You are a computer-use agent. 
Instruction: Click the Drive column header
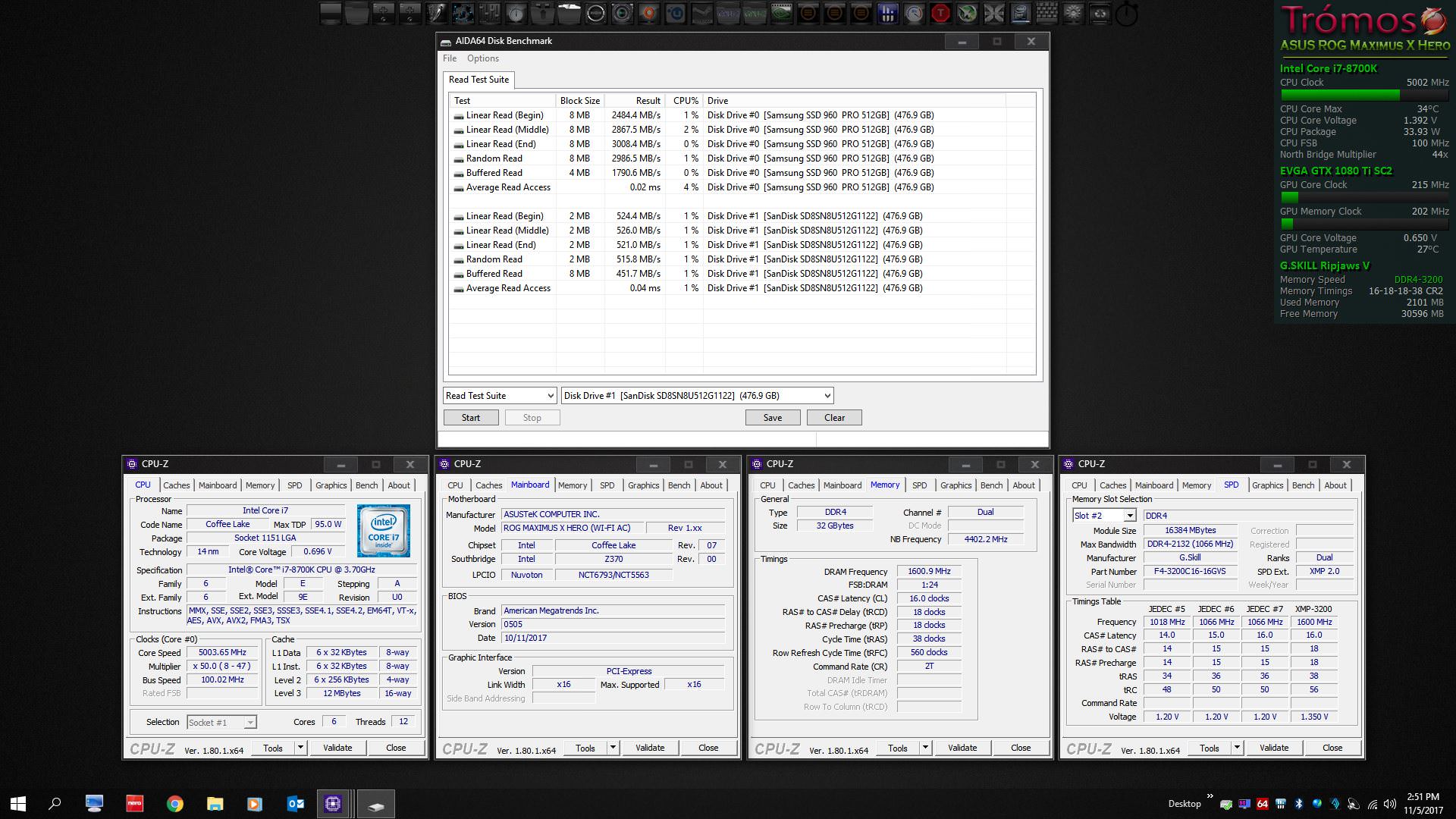click(x=855, y=101)
